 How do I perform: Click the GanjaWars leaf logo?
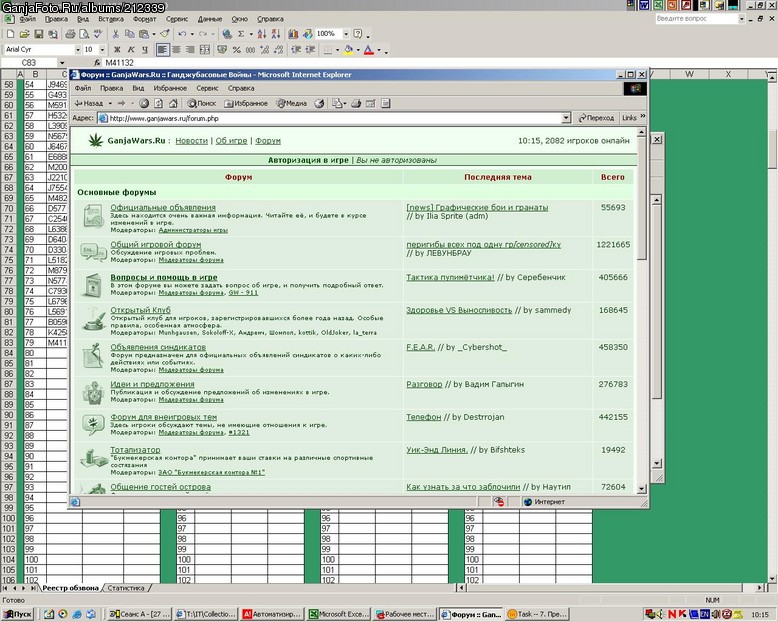[x=96, y=140]
